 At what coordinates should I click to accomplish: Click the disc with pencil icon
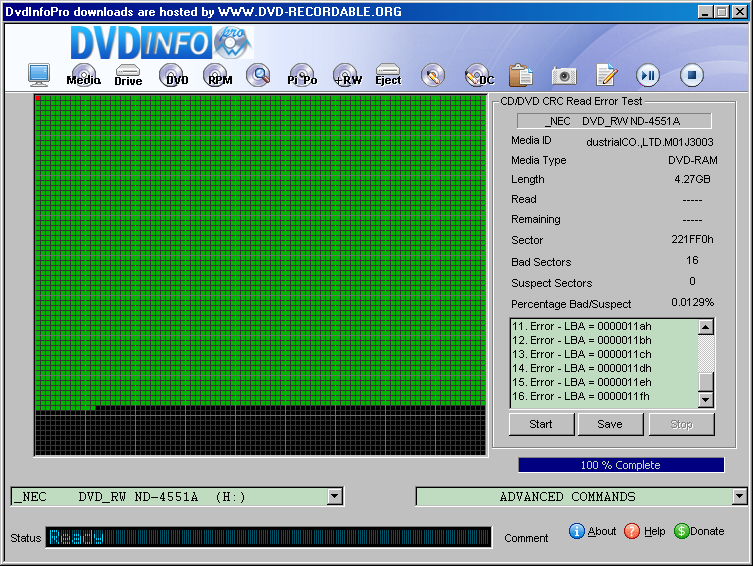pyautogui.click(x=433, y=75)
